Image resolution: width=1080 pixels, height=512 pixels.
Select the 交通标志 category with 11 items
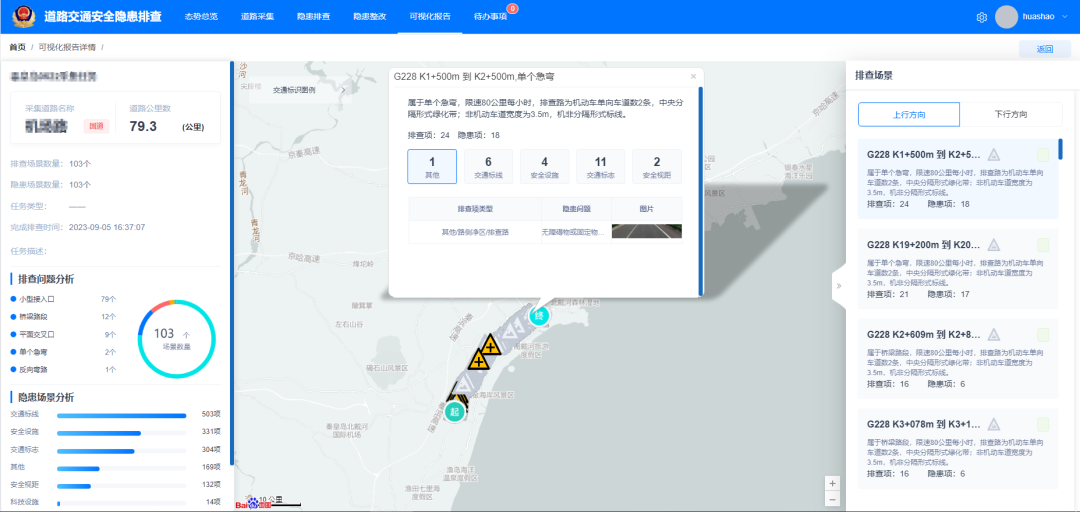[600, 166]
